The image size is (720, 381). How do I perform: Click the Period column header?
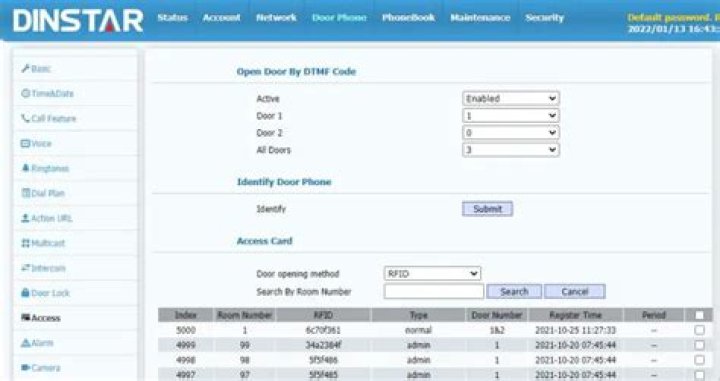pos(654,315)
